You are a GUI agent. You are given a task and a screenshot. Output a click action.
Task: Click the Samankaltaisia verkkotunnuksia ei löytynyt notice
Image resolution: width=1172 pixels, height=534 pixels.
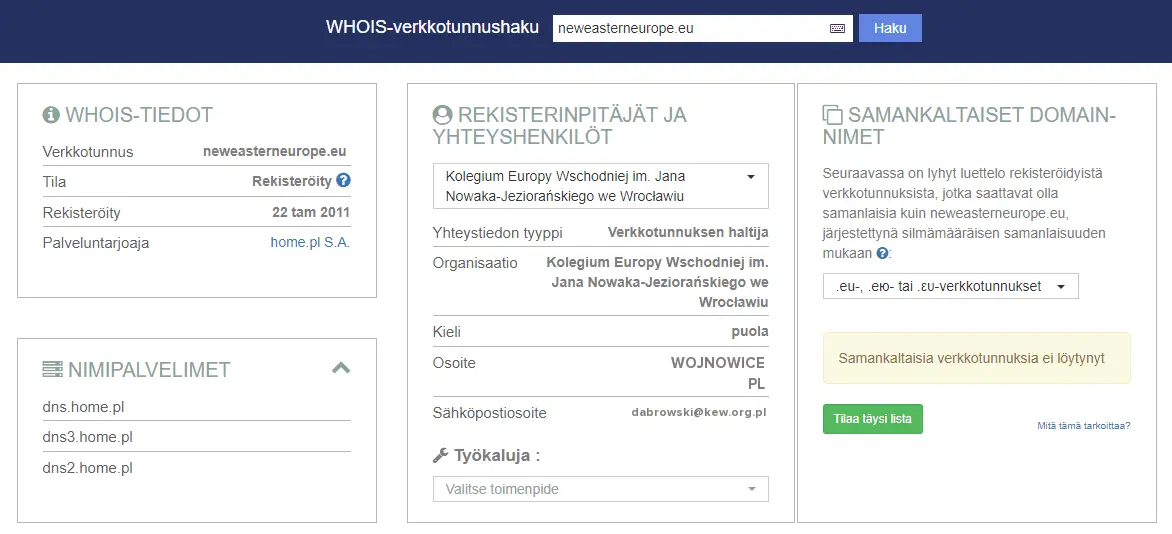coord(976,358)
